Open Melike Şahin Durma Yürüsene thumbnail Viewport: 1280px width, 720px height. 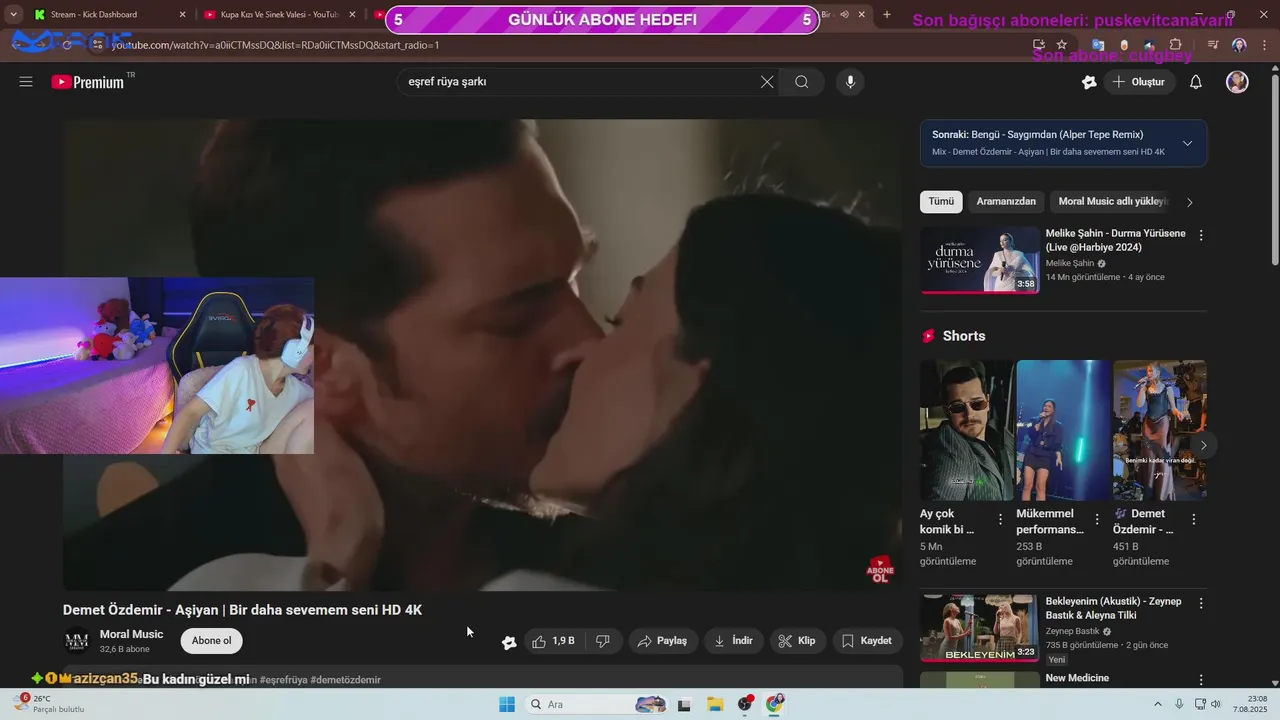click(980, 260)
